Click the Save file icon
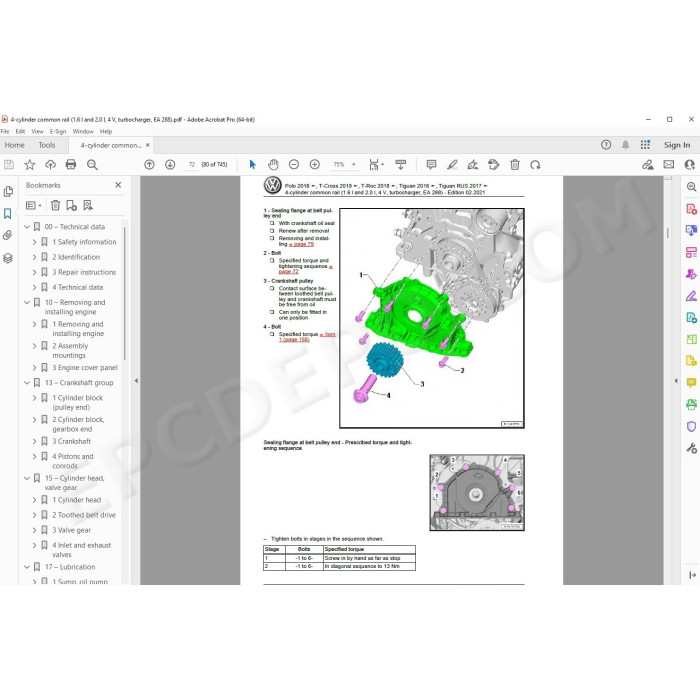700x700 pixels. (x=8, y=165)
